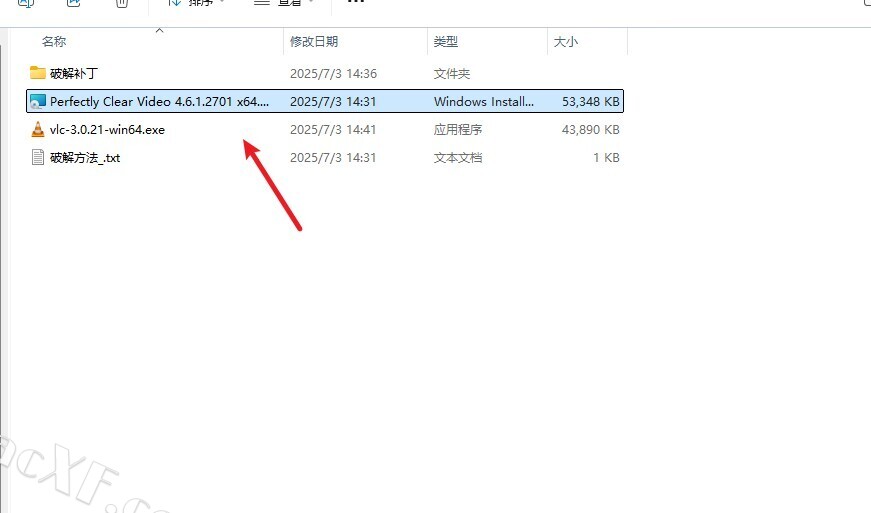The width and height of the screenshot is (871, 513).
Task: Open the 排序 sort dropdown
Action: (x=196, y=3)
